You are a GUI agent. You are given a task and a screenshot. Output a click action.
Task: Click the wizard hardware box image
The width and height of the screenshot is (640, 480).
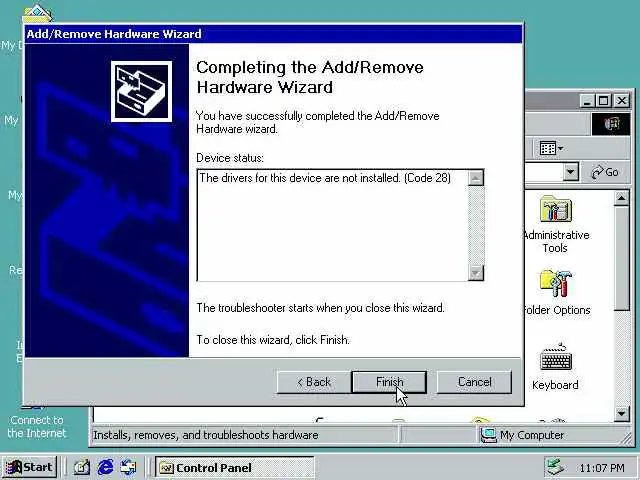point(141,91)
